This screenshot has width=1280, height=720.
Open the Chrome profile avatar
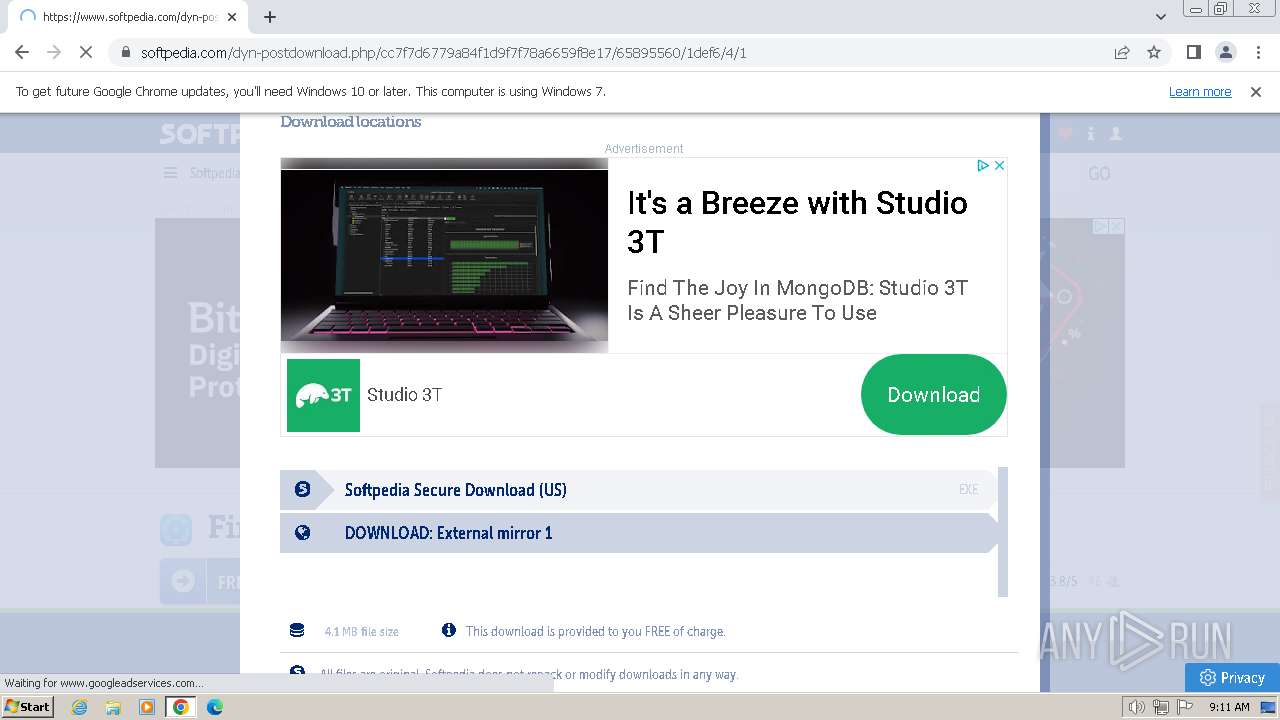(x=1225, y=53)
